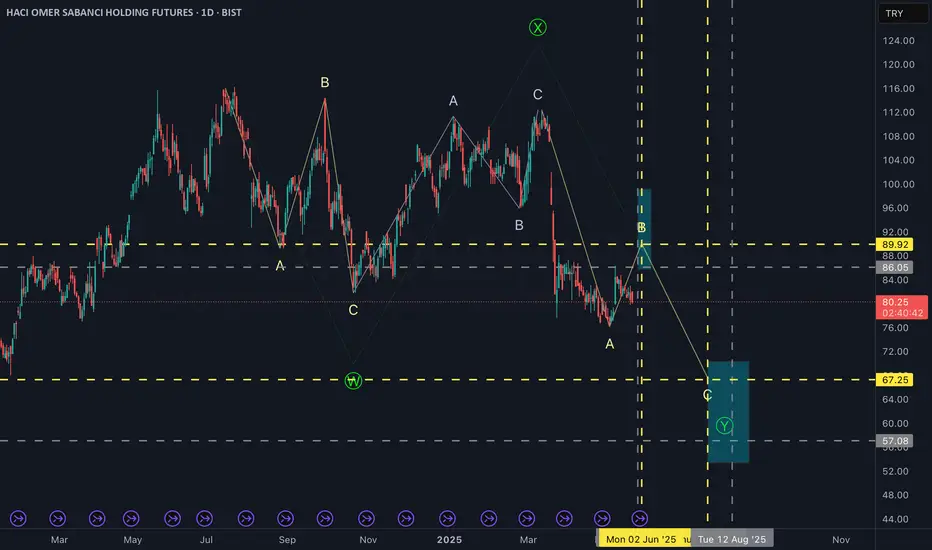This screenshot has width=932, height=550.
Task: Click the gray Tue 12 Aug '25 date label
Action: click(x=732, y=539)
